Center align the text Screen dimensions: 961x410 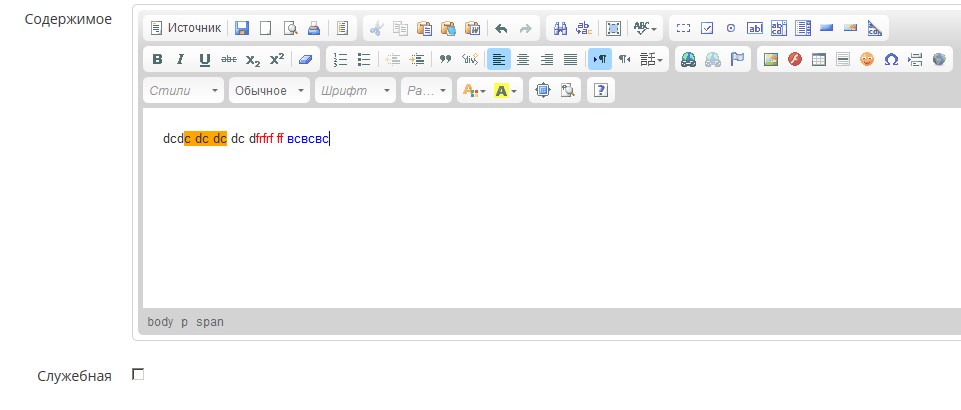point(523,59)
